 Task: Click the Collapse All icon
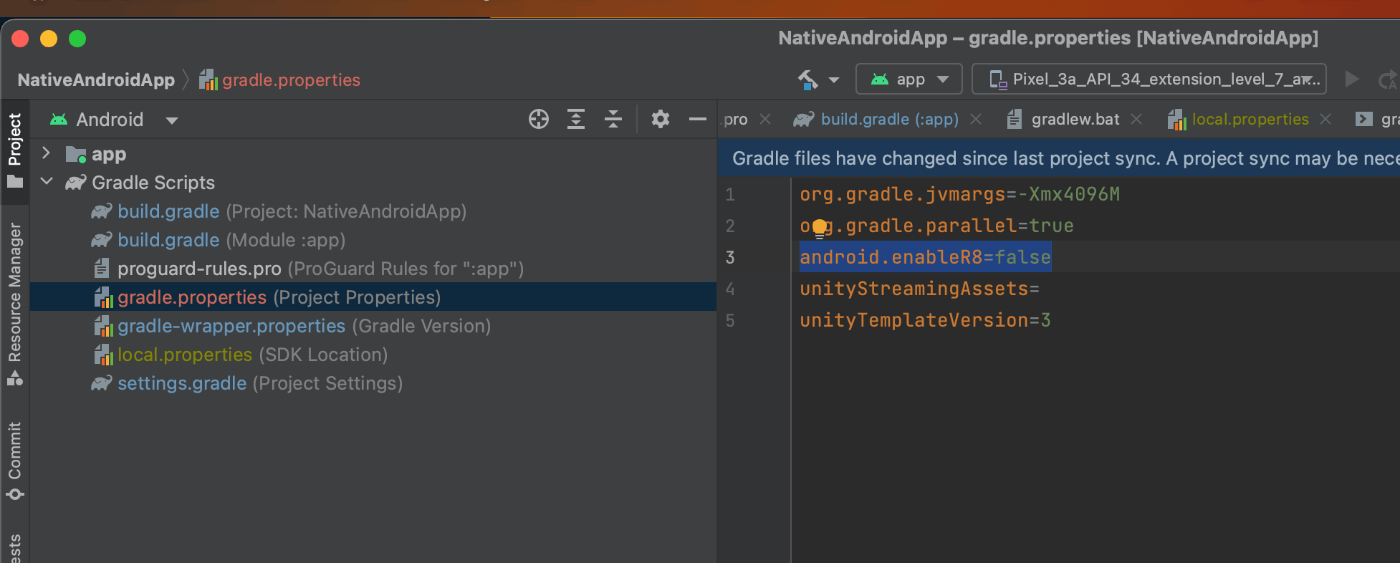tap(613, 119)
